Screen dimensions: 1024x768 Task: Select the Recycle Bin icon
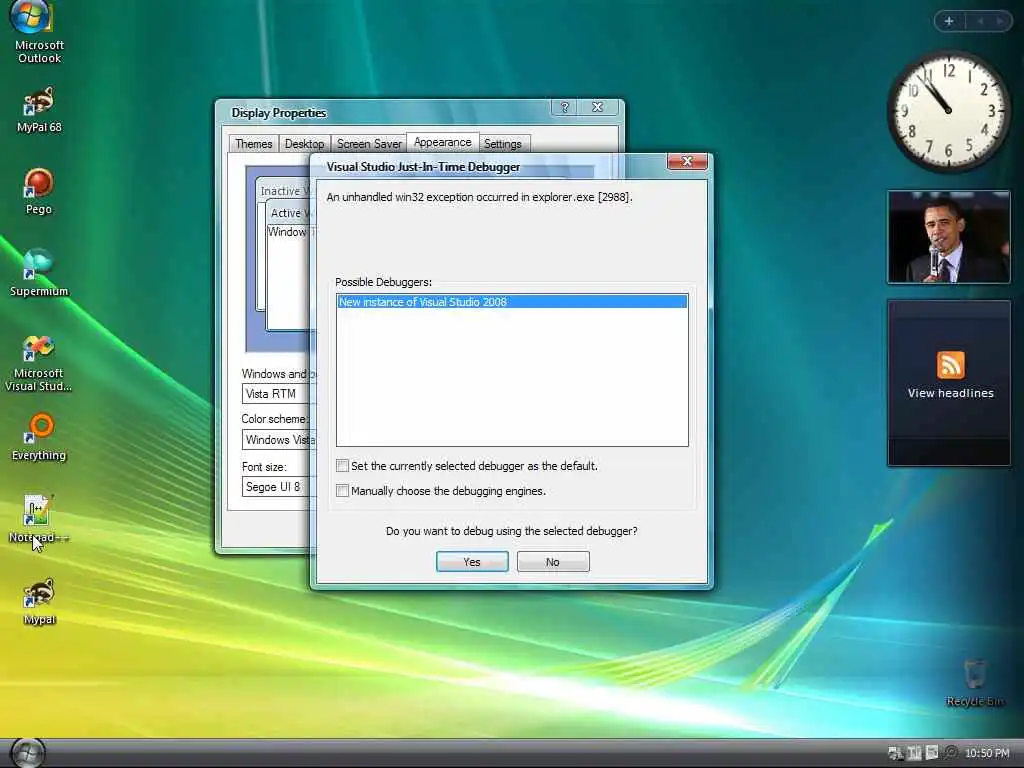974,683
